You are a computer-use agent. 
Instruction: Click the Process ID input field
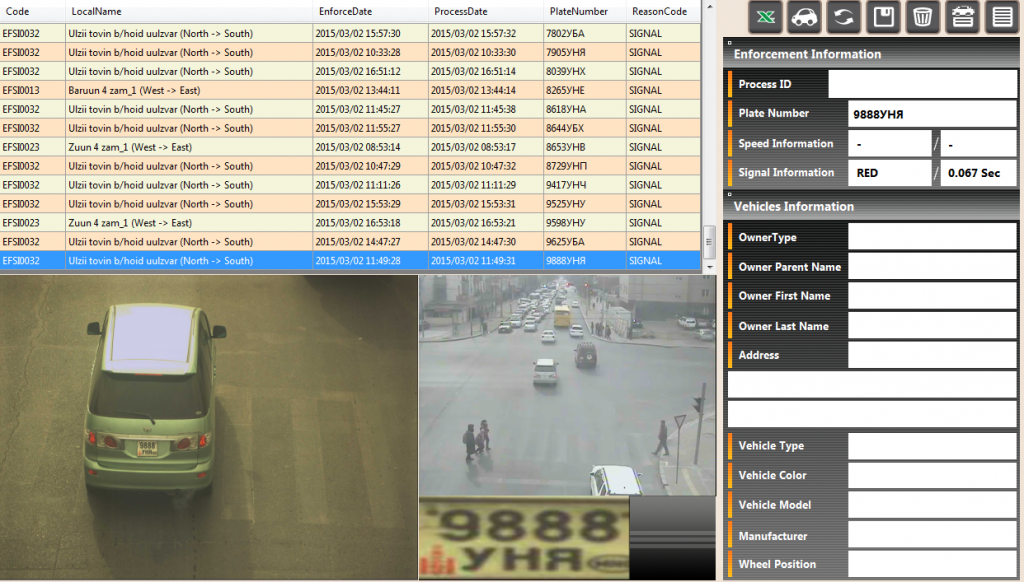tap(922, 84)
